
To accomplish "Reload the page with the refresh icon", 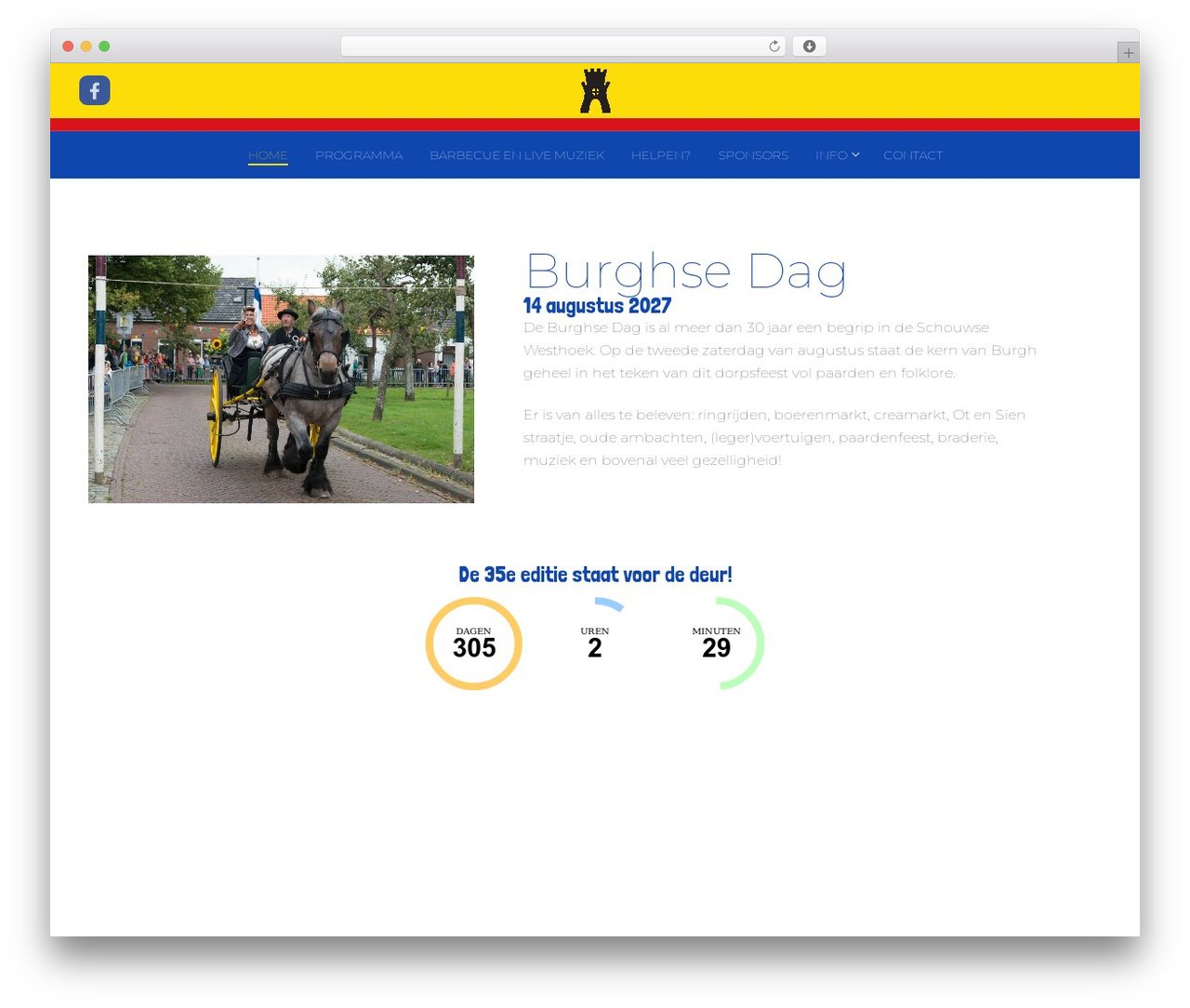I will point(773,46).
